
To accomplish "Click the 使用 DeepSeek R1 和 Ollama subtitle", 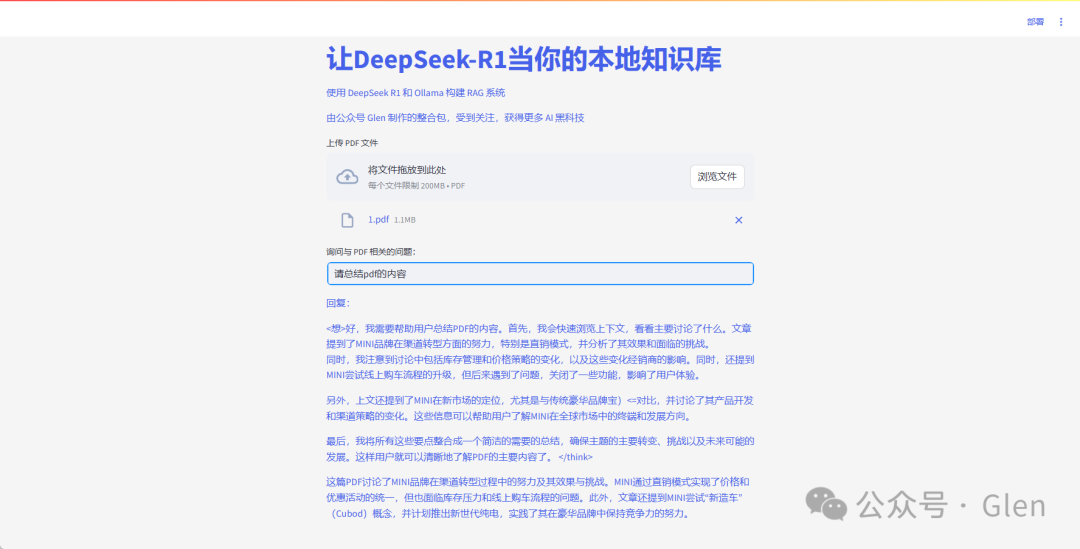I will click(416, 93).
